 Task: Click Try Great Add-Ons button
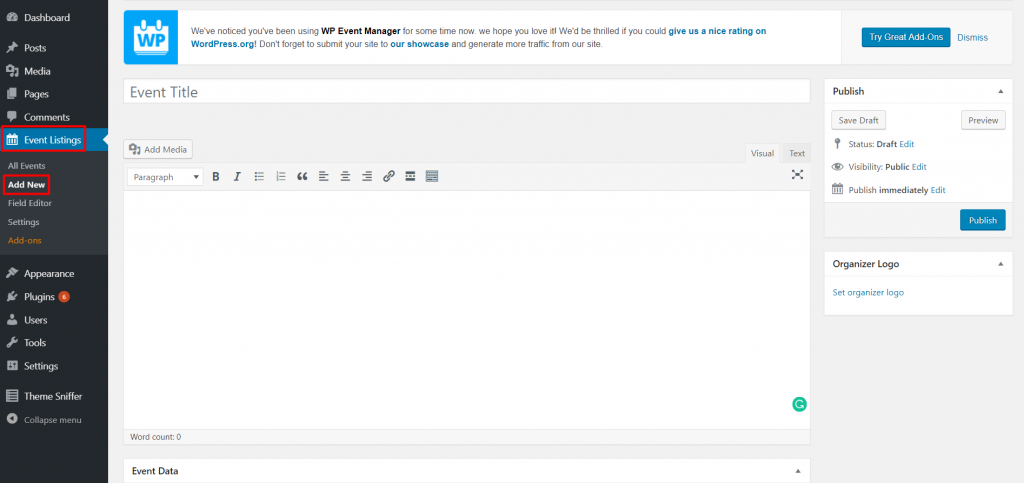[906, 37]
